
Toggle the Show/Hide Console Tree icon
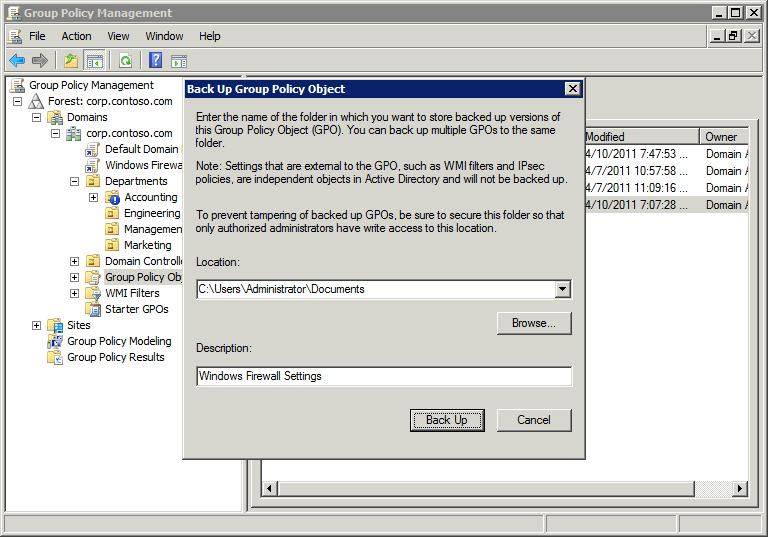coord(95,61)
